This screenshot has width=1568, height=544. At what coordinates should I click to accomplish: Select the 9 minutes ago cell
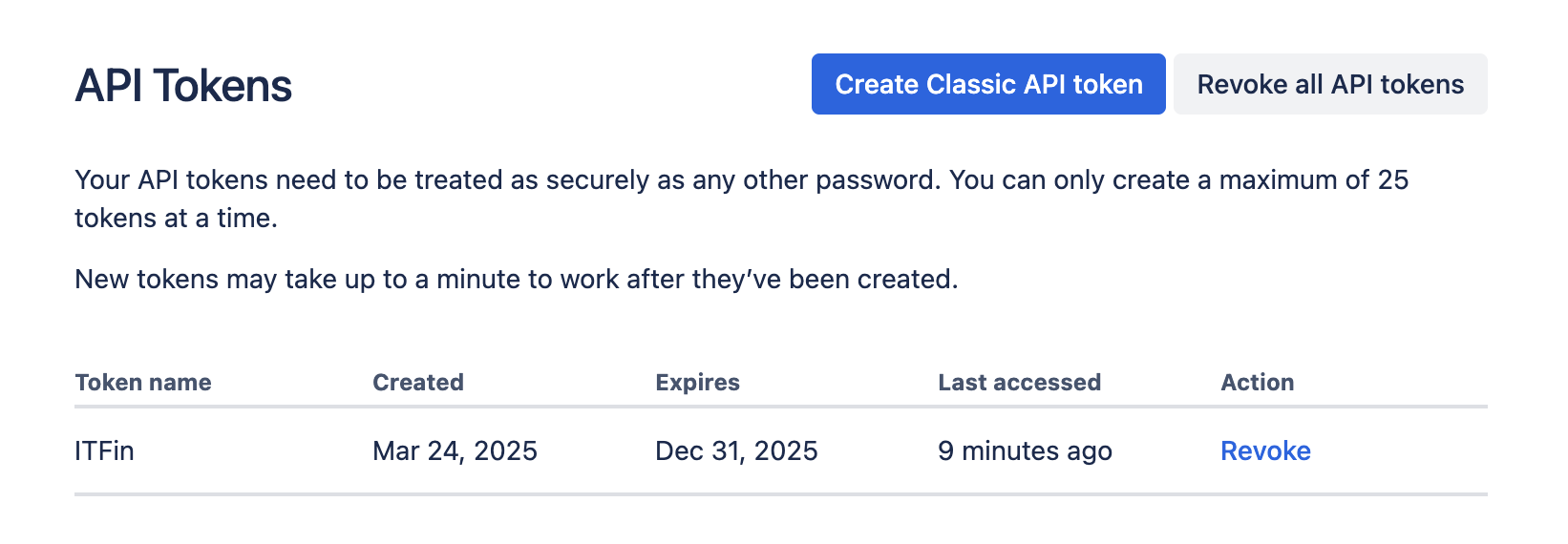point(1025,450)
